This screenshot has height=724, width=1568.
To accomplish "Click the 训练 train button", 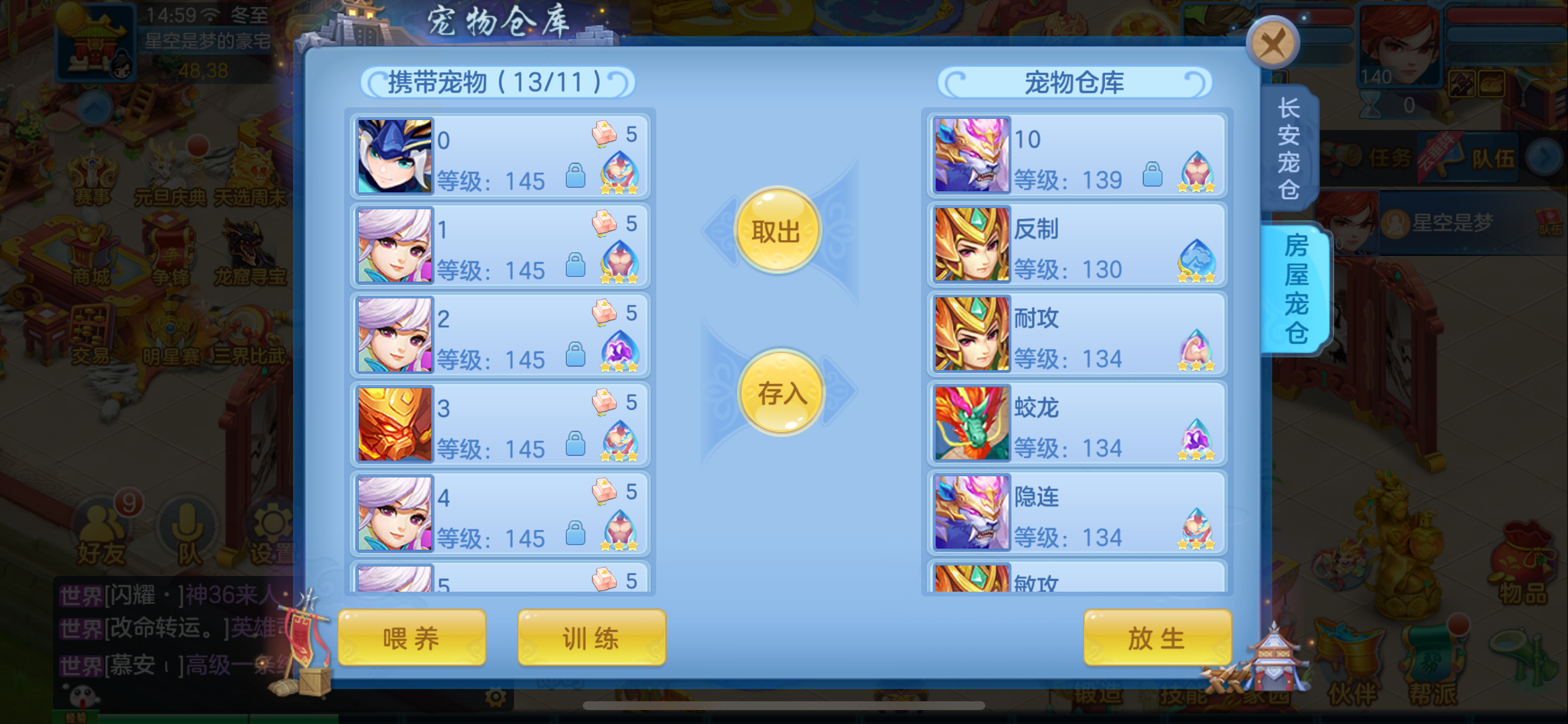I will pyautogui.click(x=591, y=638).
